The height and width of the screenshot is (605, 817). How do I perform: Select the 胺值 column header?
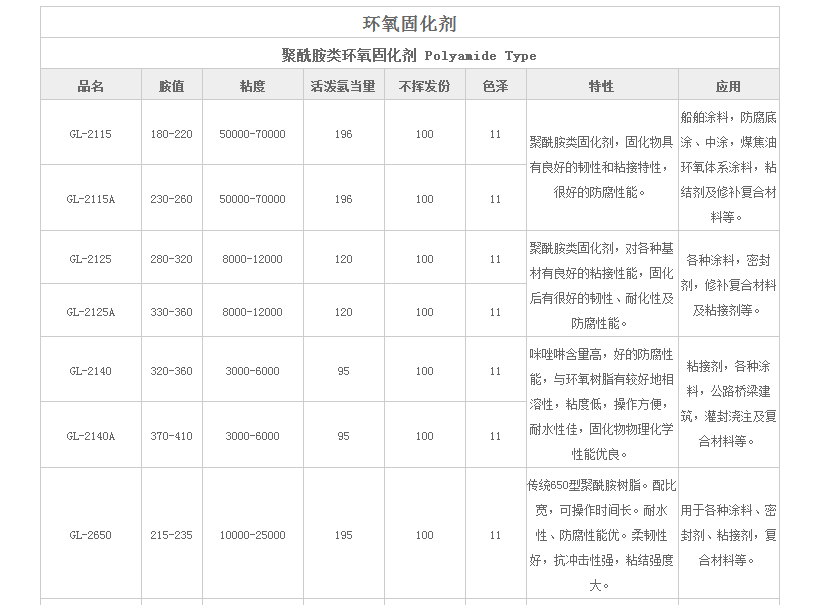pos(171,86)
